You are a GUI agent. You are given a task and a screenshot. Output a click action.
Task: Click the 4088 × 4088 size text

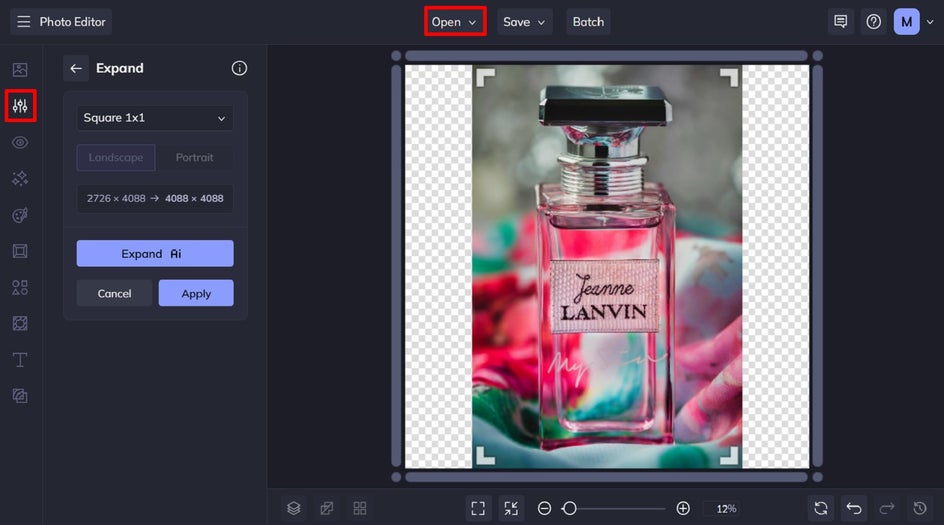point(194,198)
